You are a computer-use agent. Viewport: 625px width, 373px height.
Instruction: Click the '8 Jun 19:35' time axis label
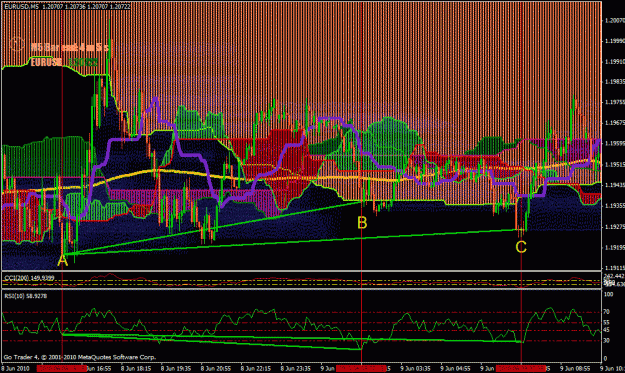[176, 369]
